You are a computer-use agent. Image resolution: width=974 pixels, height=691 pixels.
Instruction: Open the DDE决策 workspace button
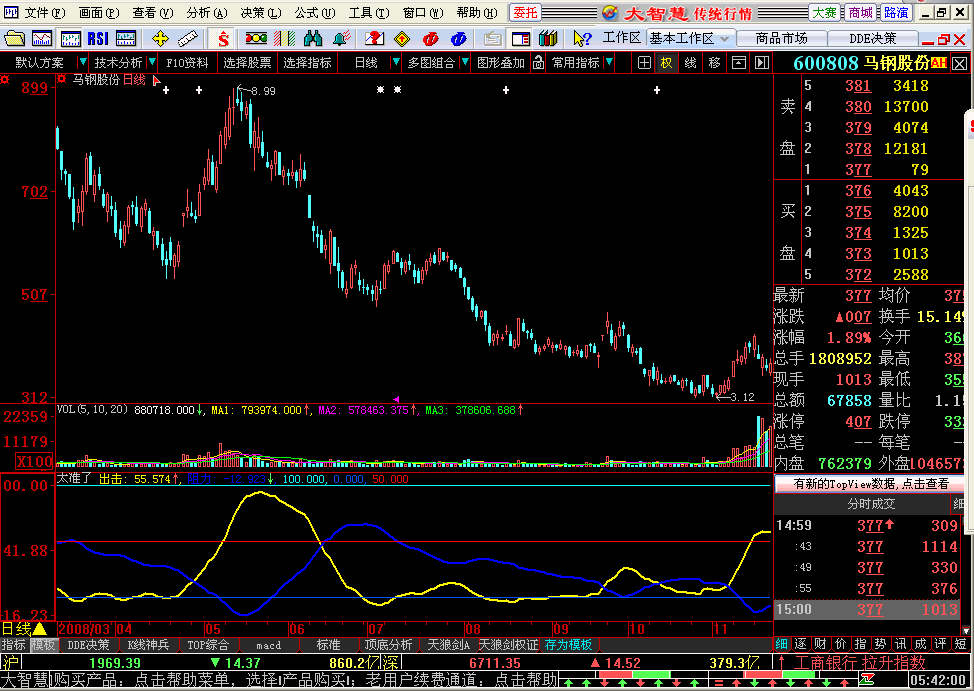click(873, 39)
